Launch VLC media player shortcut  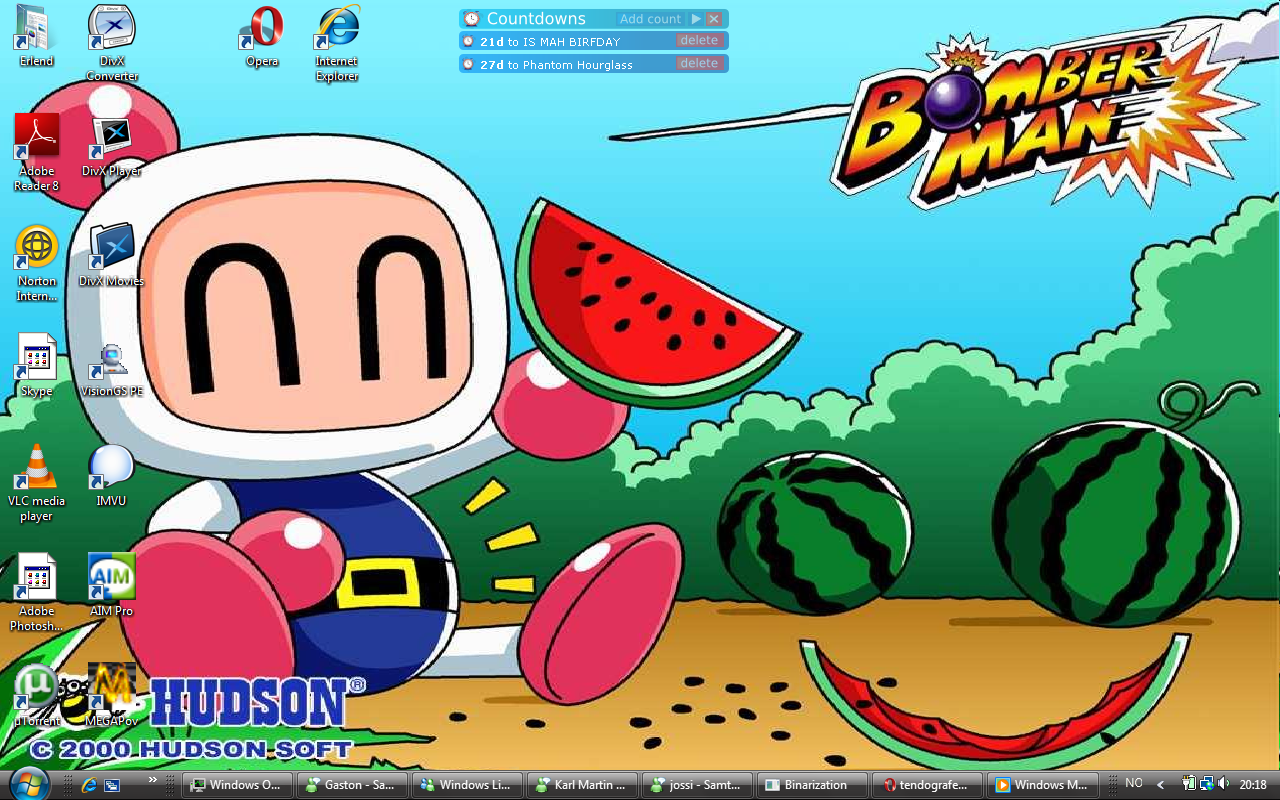[x=36, y=483]
